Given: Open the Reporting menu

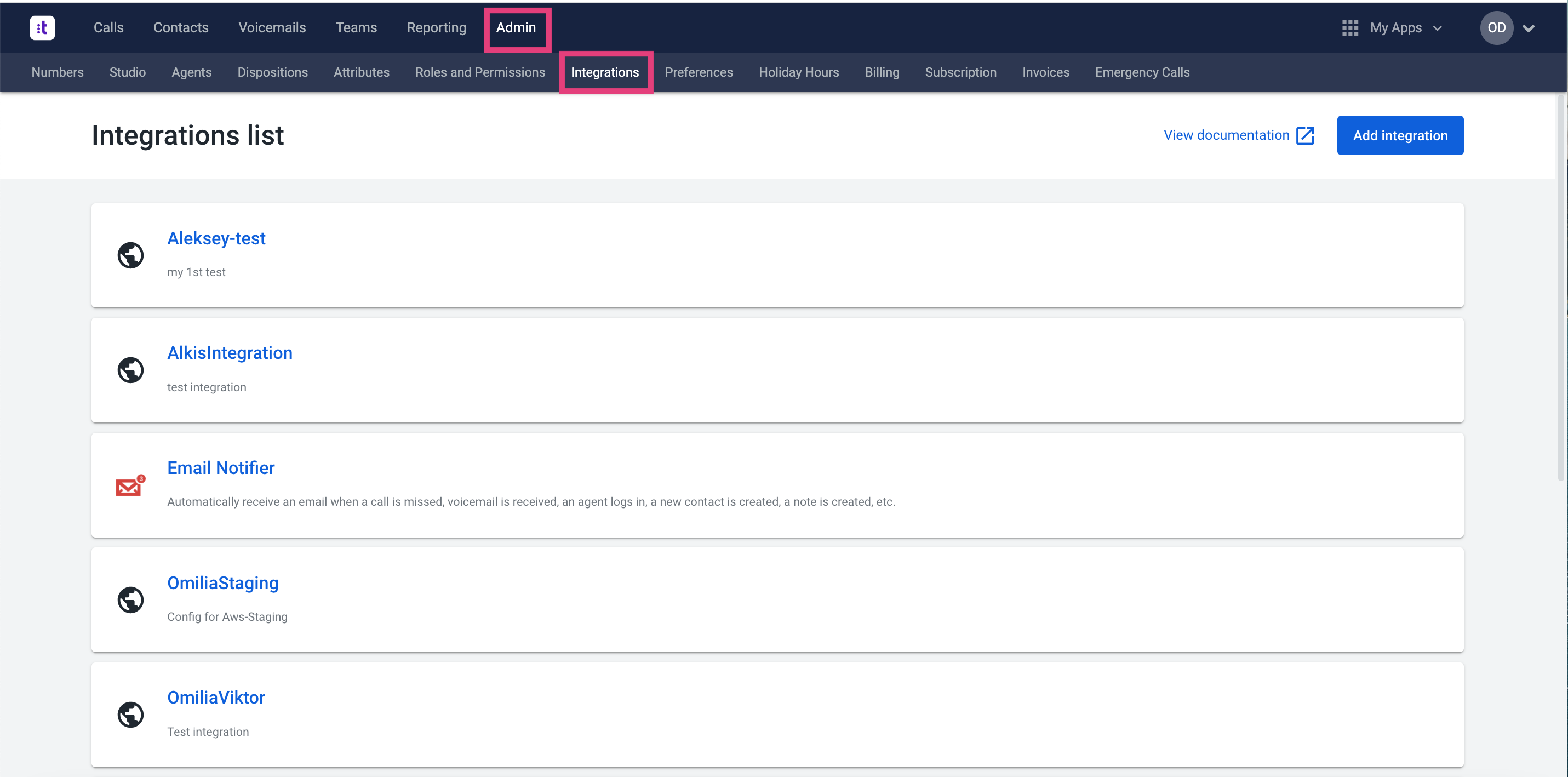Looking at the screenshot, I should 436,28.
